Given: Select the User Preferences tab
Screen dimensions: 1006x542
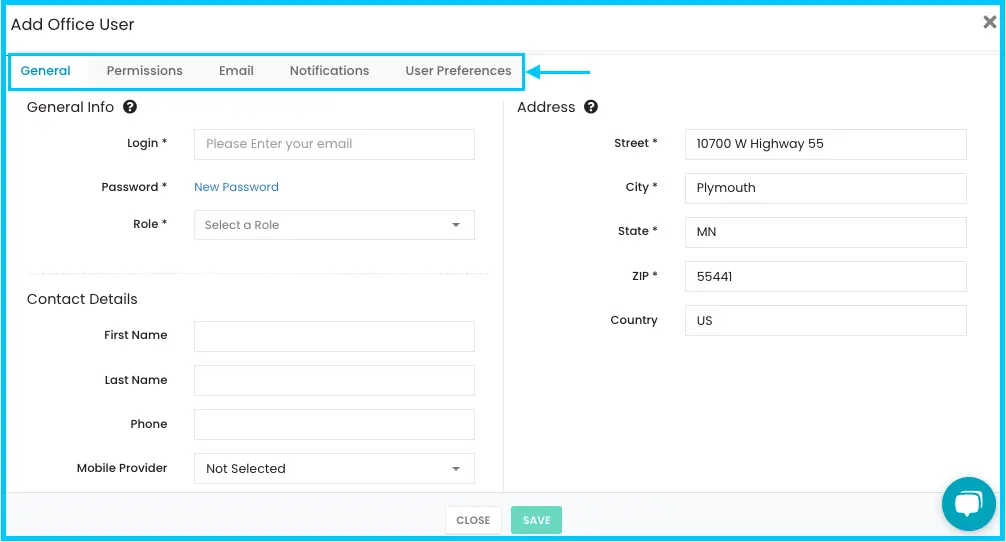Looking at the screenshot, I should [458, 71].
